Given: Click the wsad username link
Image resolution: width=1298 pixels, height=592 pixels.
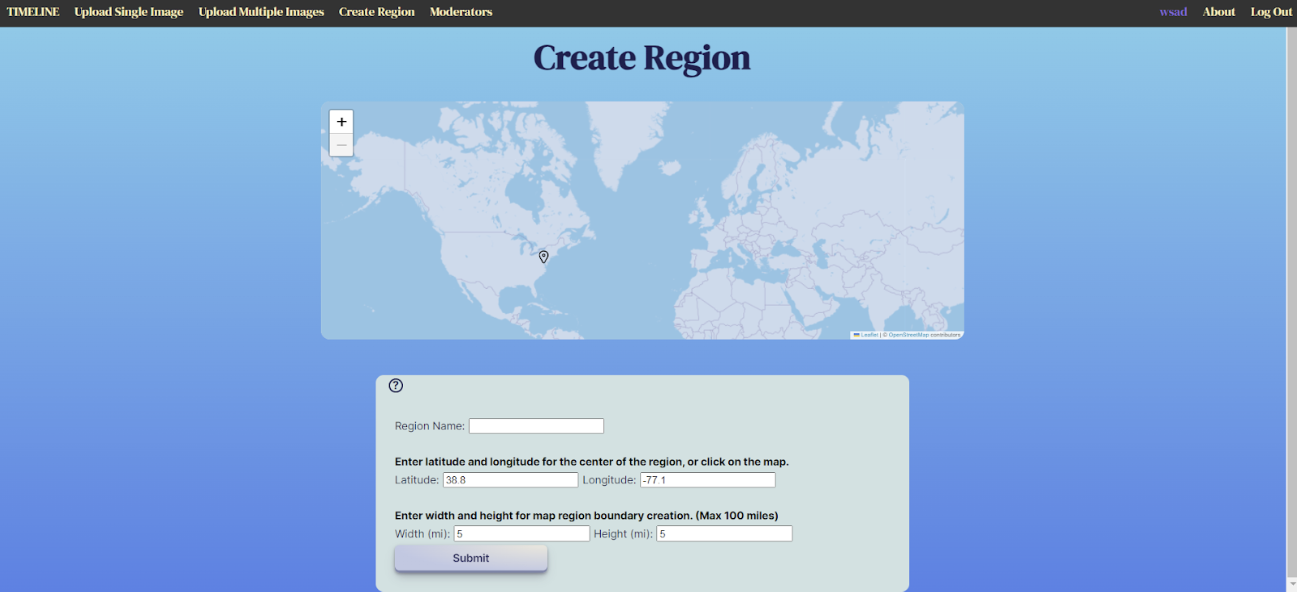Looking at the screenshot, I should pos(1173,12).
